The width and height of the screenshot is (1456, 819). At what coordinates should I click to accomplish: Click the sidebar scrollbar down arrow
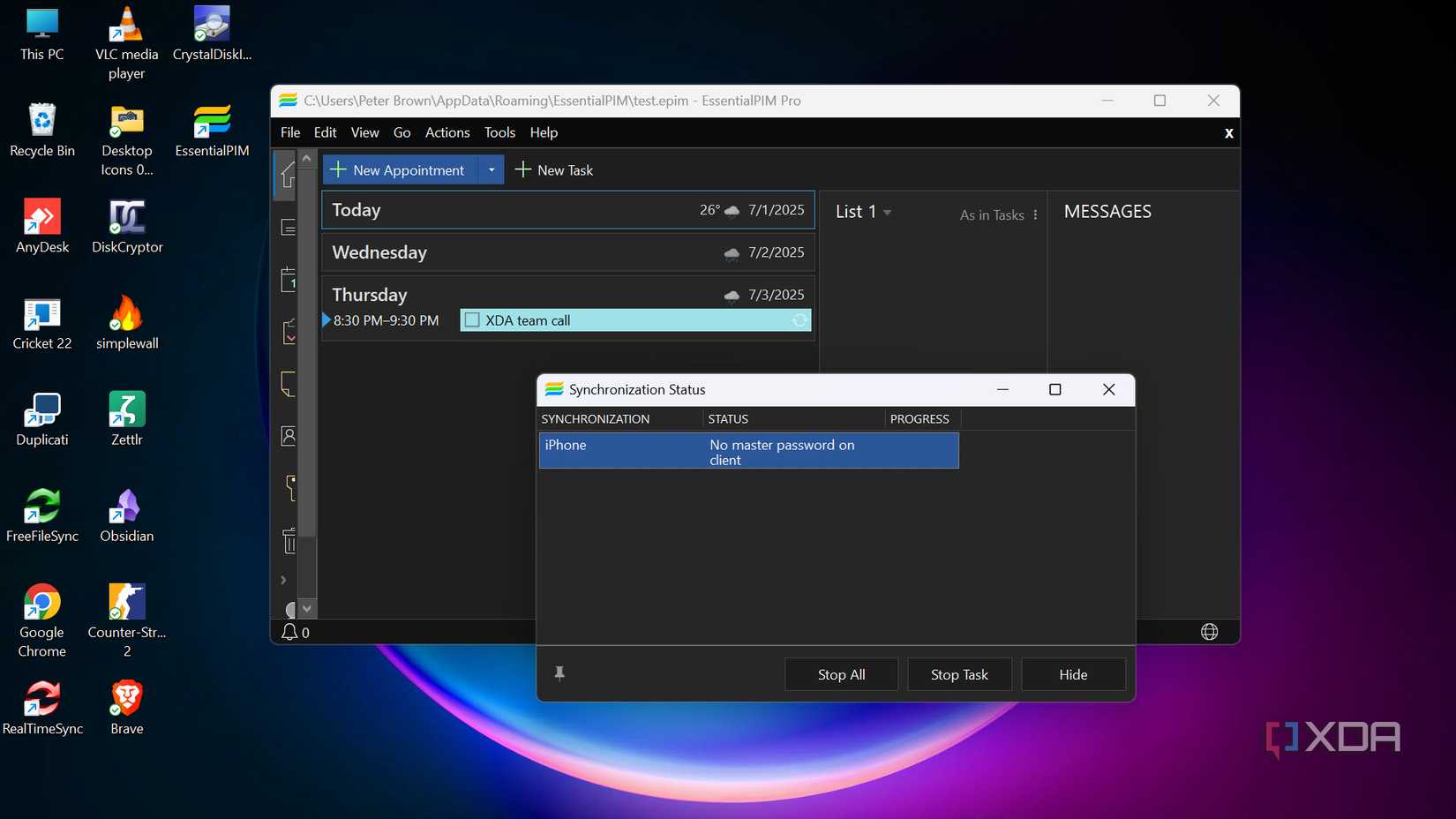coord(306,608)
